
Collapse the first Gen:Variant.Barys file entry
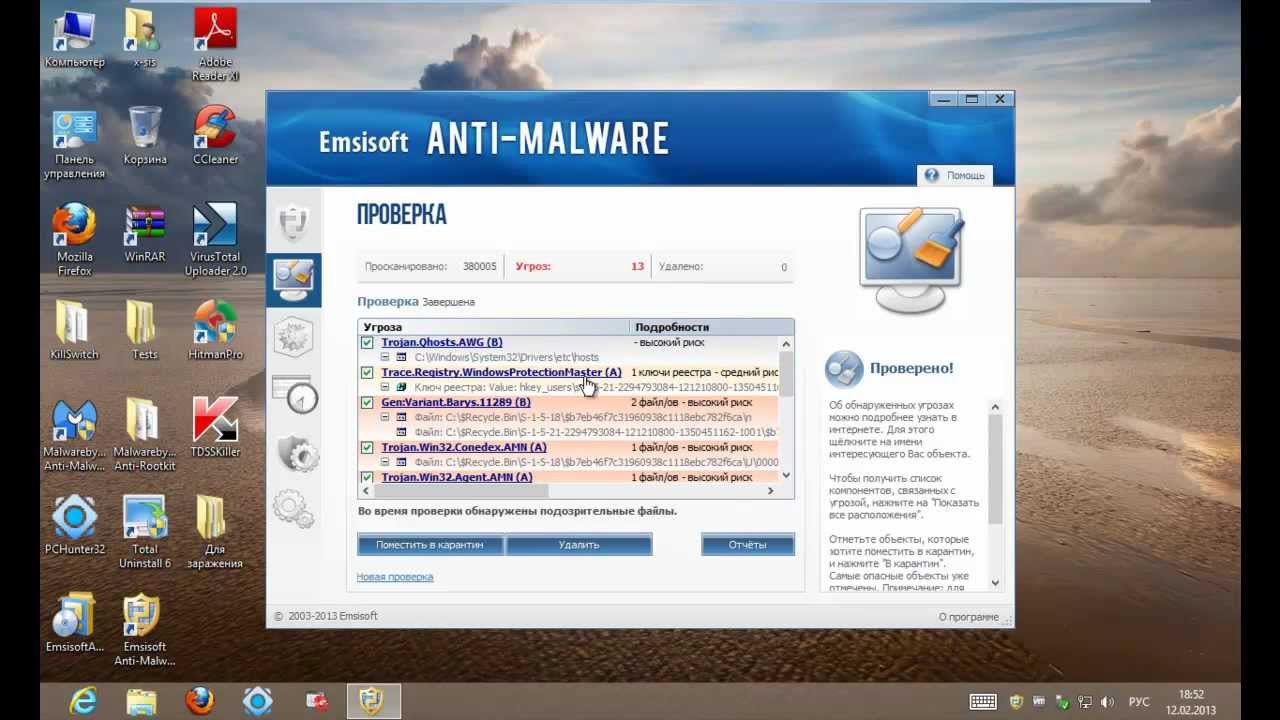click(x=386, y=417)
